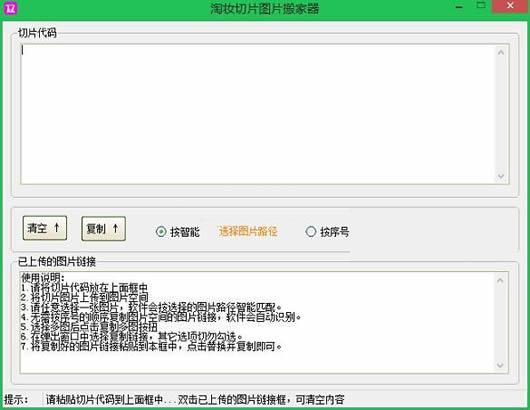This screenshot has width=530, height=410.
Task: Click instruction line 4 无需按序号的顺序复制
Action: pos(161,317)
